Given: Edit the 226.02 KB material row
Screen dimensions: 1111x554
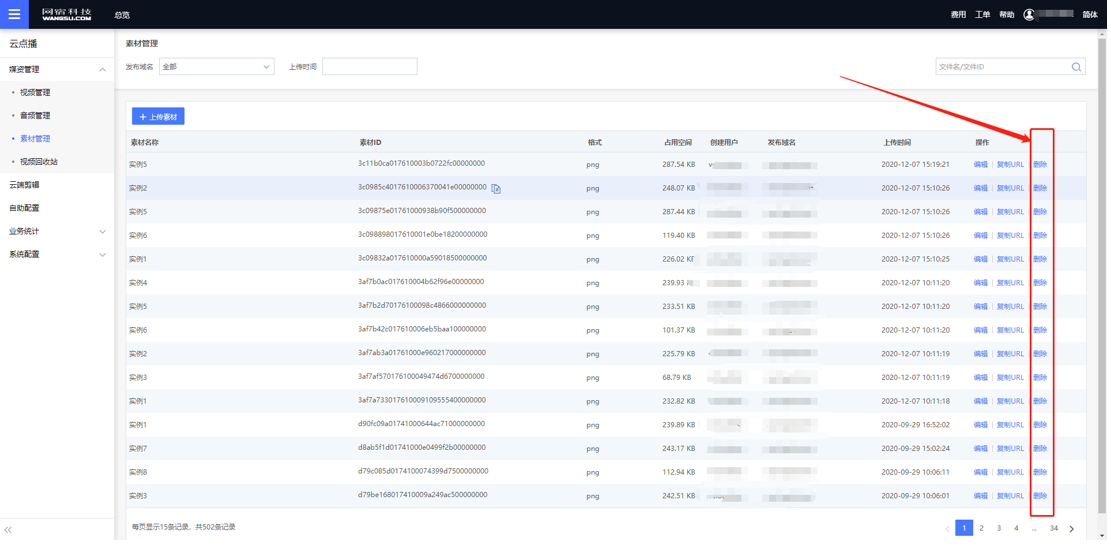Looking at the screenshot, I should (x=980, y=259).
